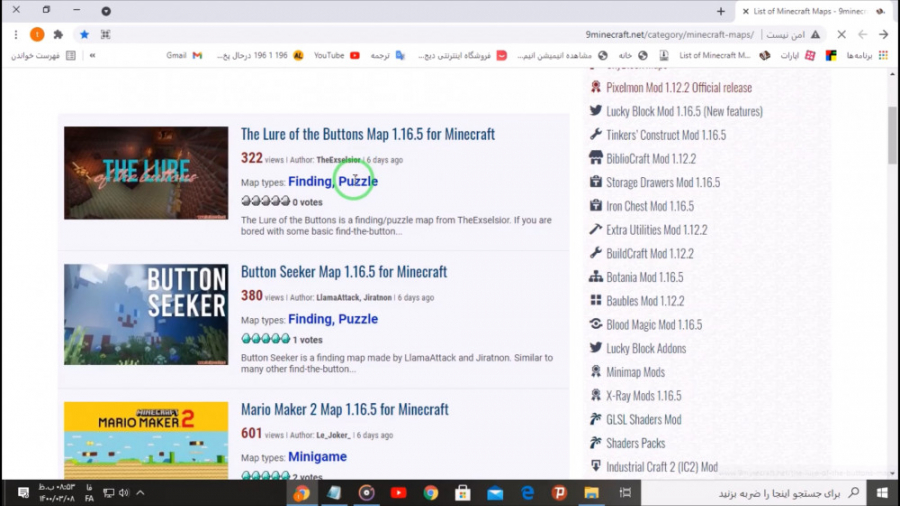Click the Mario Maker 2 thumbnail image
Image resolution: width=900 pixels, height=506 pixels.
point(146,441)
